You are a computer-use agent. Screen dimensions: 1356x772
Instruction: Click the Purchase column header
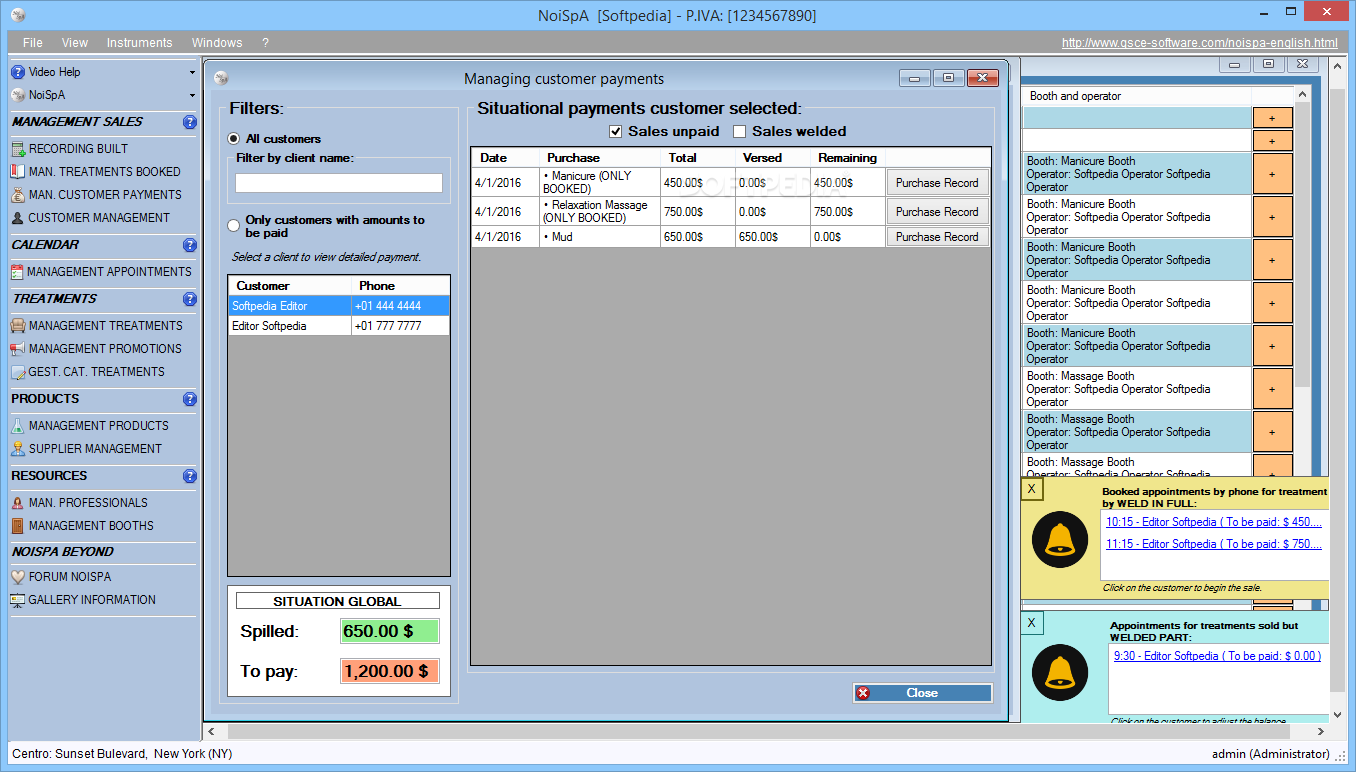(x=600, y=158)
